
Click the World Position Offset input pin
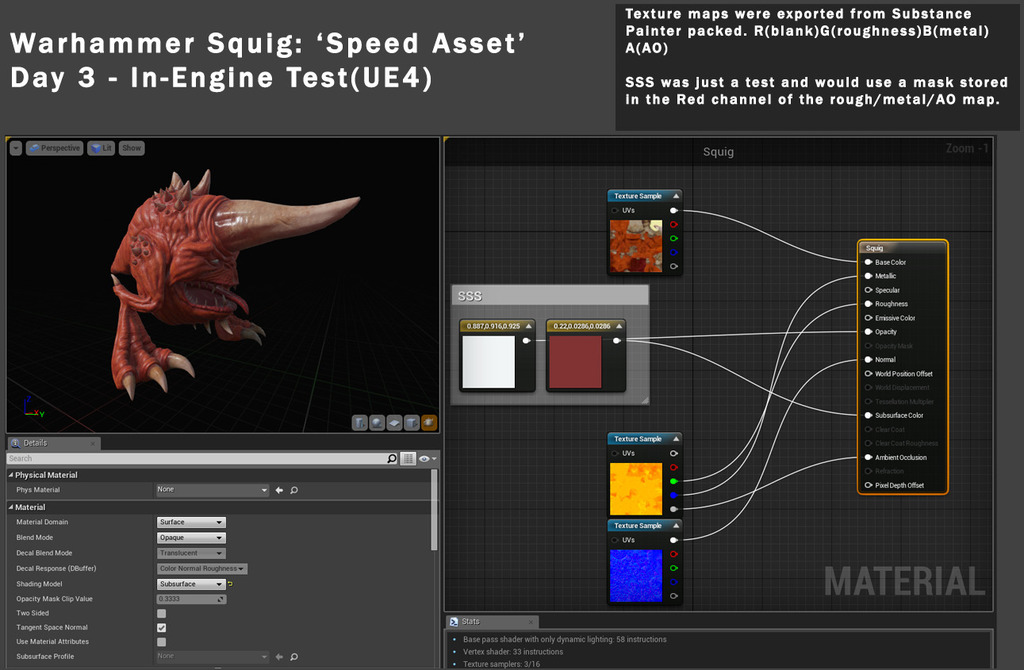pos(869,374)
